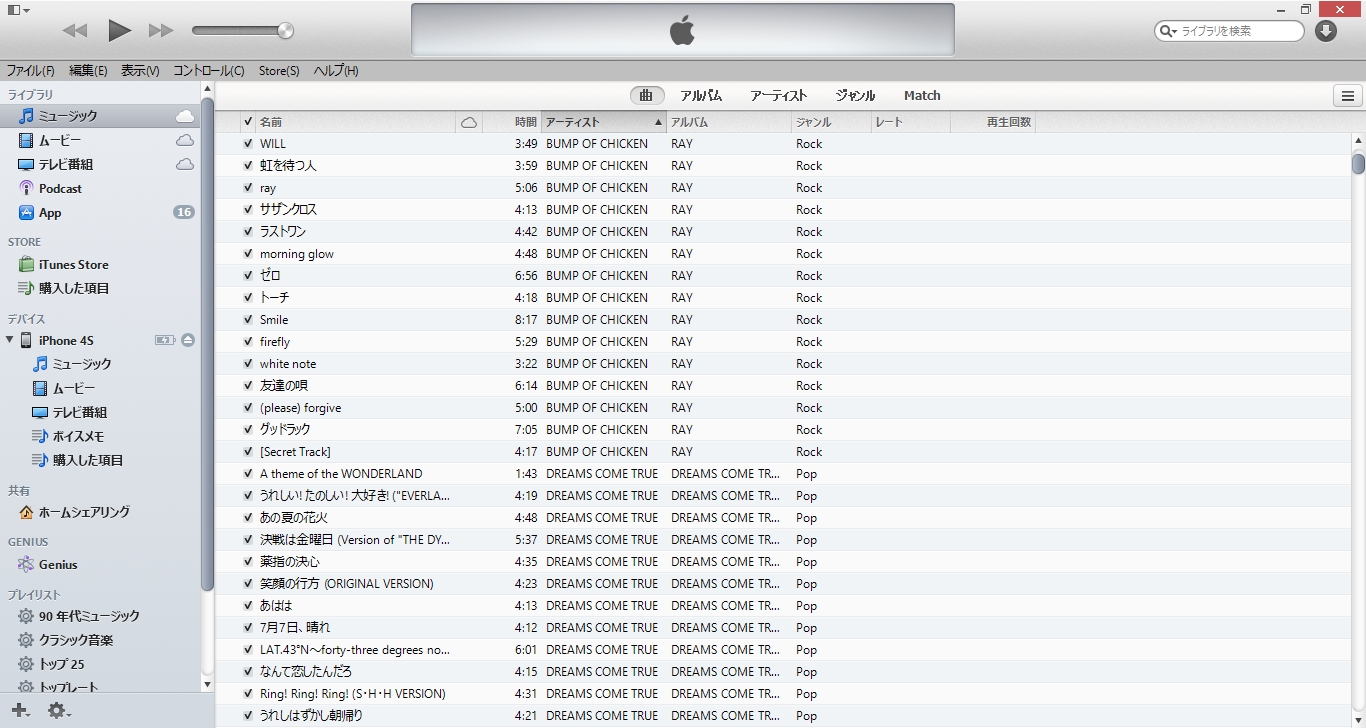Uncheck the あの夏の花火 checkbox
Screen dimensions: 1366x728
[x=248, y=518]
